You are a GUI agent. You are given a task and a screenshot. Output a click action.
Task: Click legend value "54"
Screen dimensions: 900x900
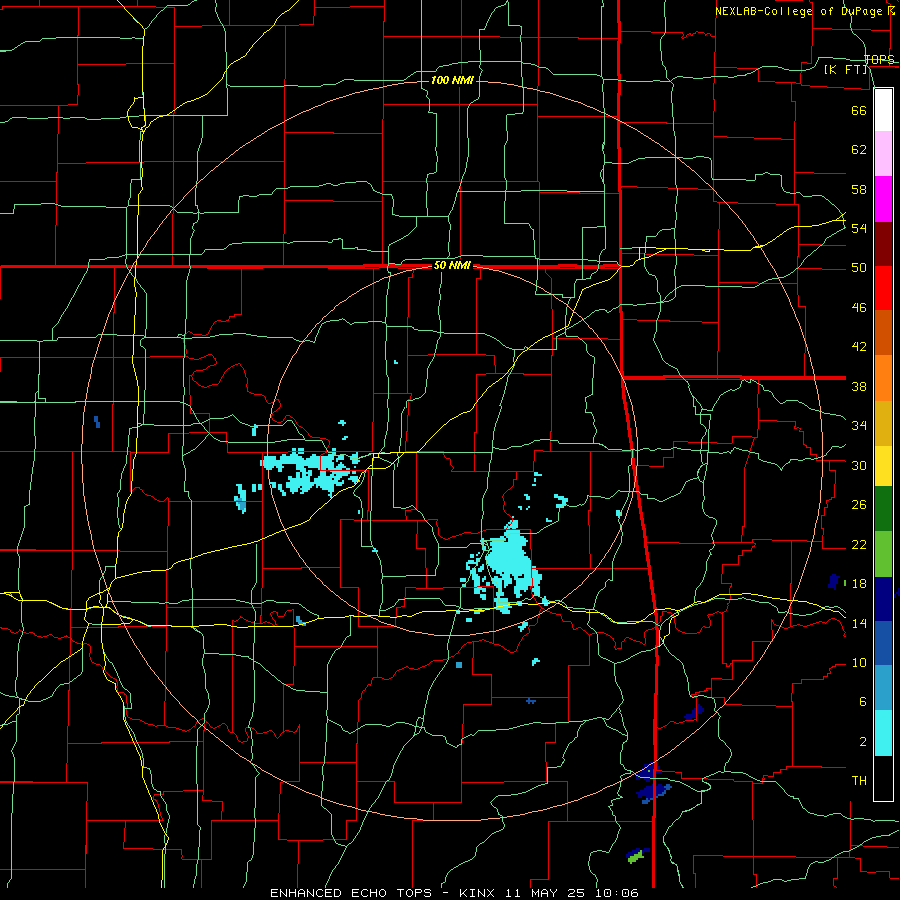tap(859, 228)
